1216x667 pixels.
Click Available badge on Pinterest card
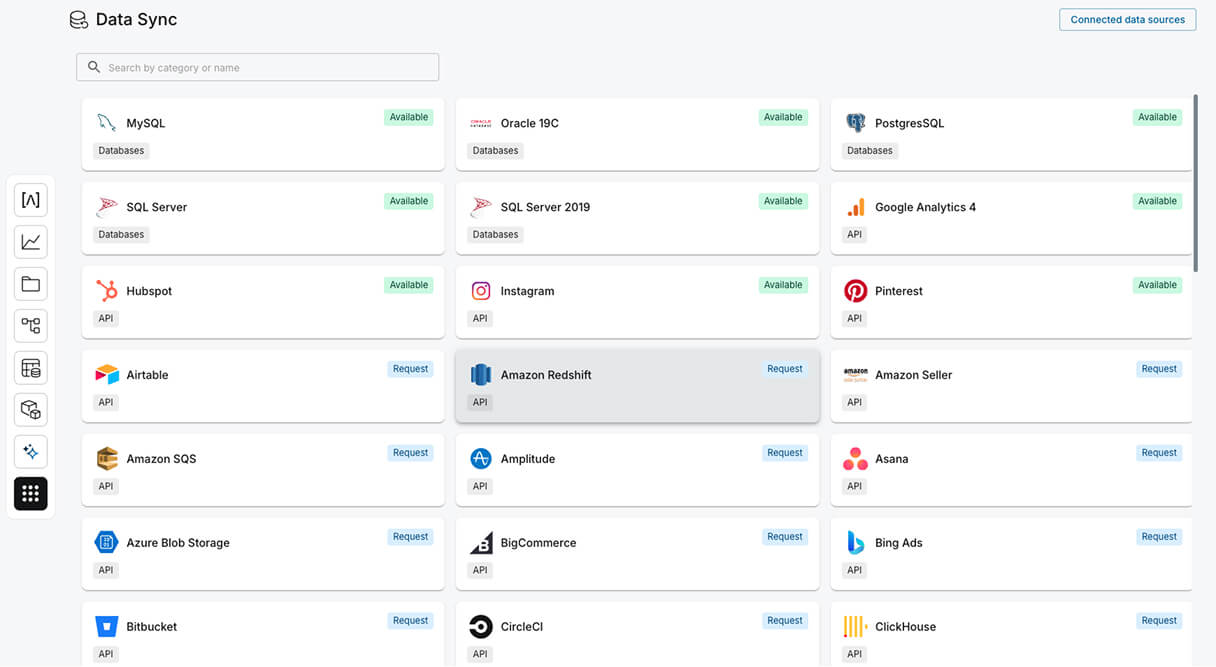point(1157,285)
